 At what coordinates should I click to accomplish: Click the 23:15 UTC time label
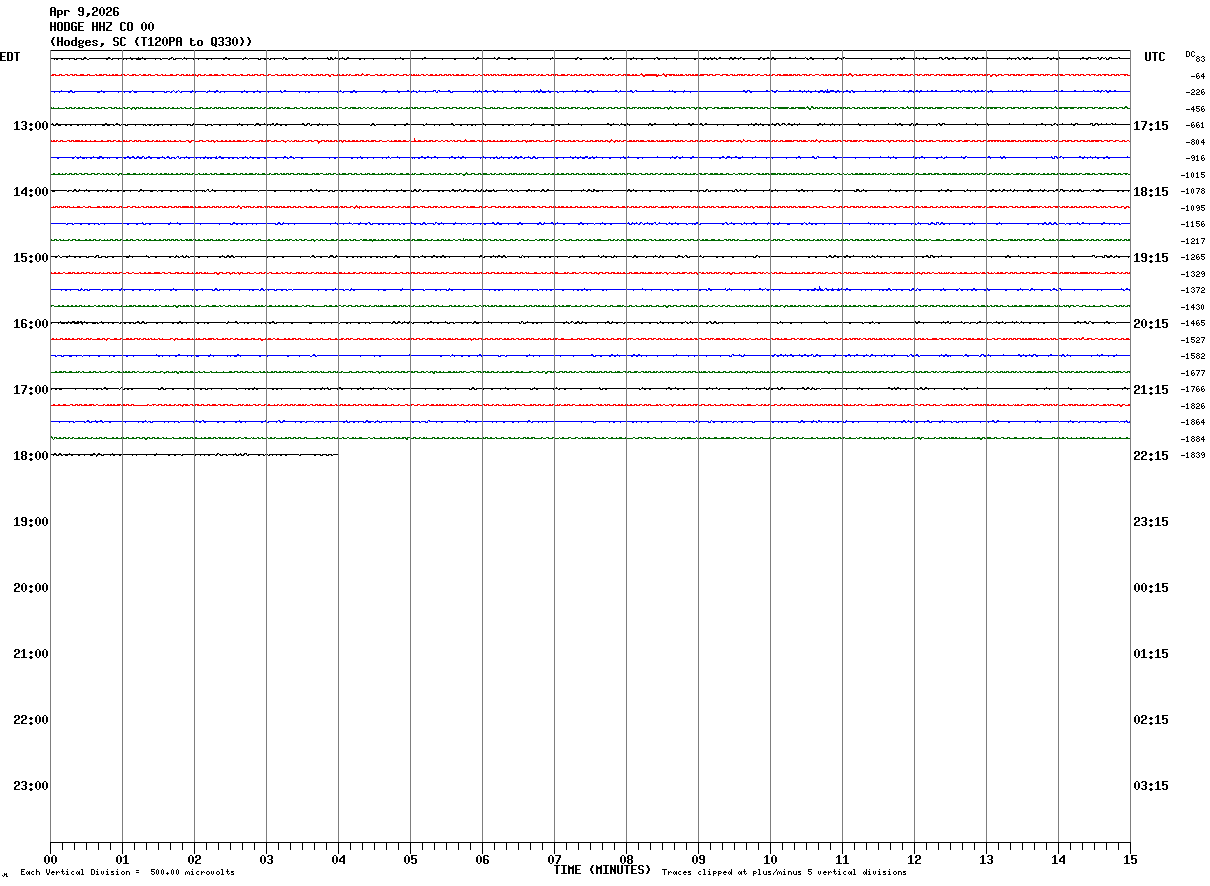tap(1151, 522)
